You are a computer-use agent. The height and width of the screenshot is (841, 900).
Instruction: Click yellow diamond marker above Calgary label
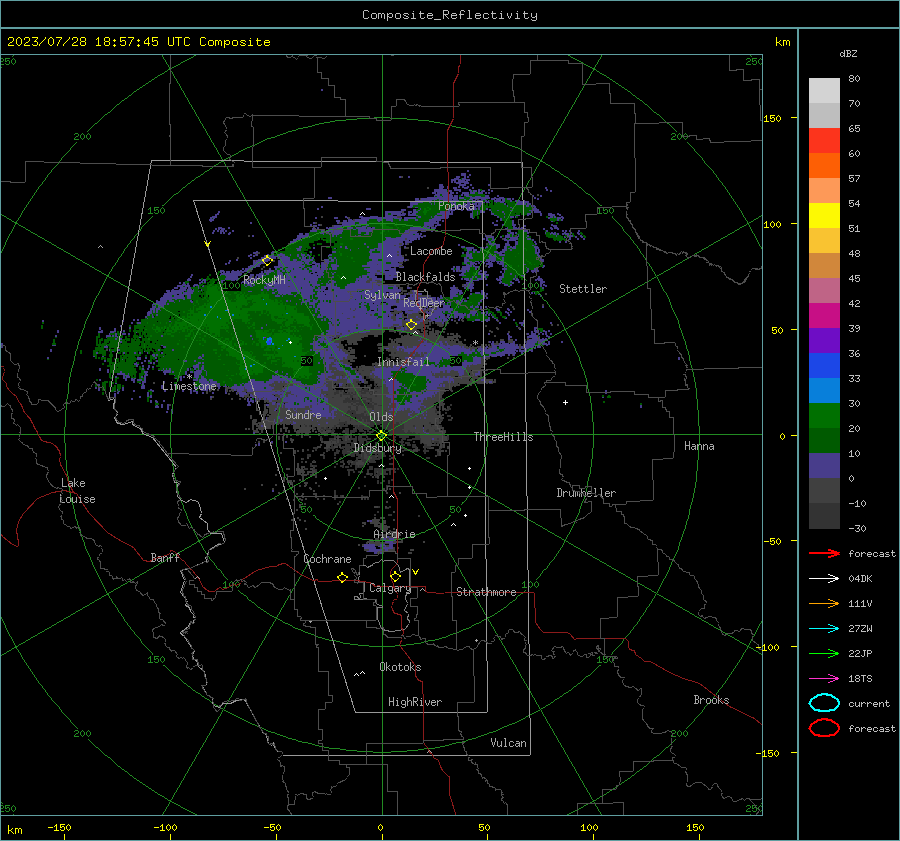point(395,576)
